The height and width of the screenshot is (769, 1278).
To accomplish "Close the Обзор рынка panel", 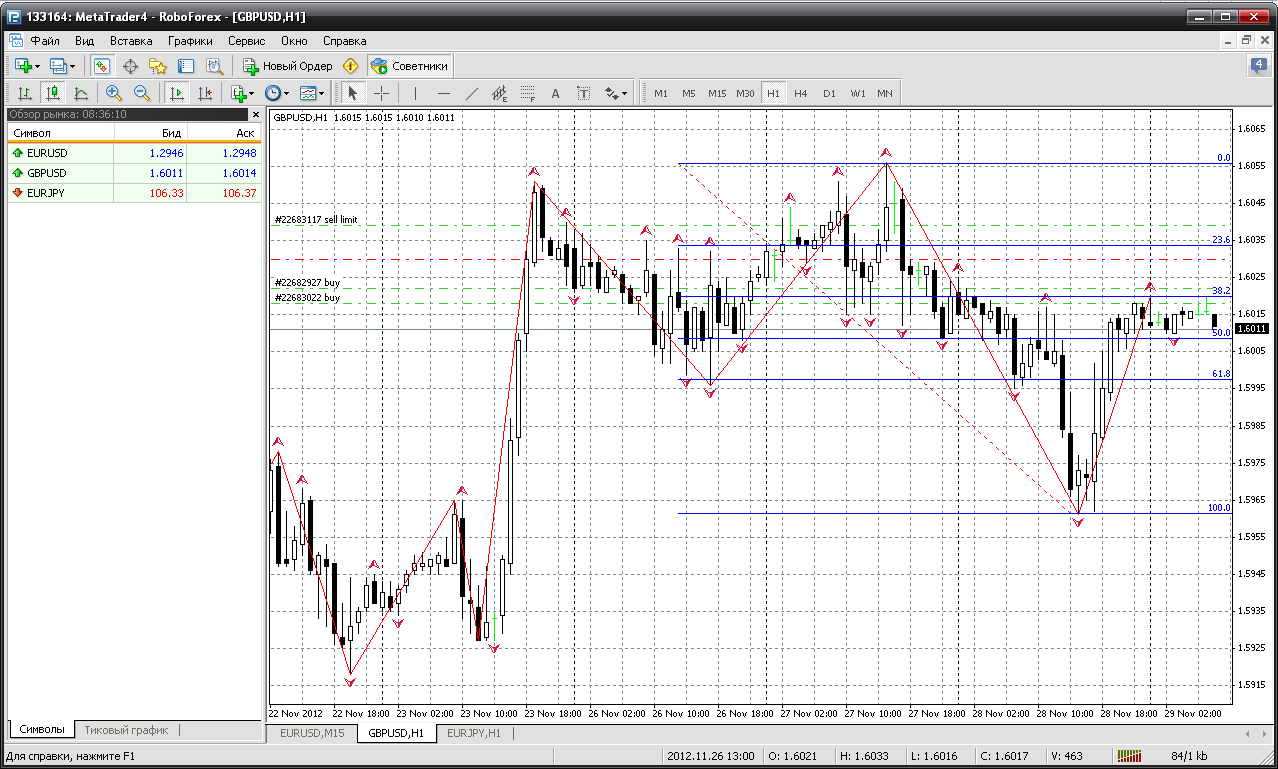I will pos(255,114).
